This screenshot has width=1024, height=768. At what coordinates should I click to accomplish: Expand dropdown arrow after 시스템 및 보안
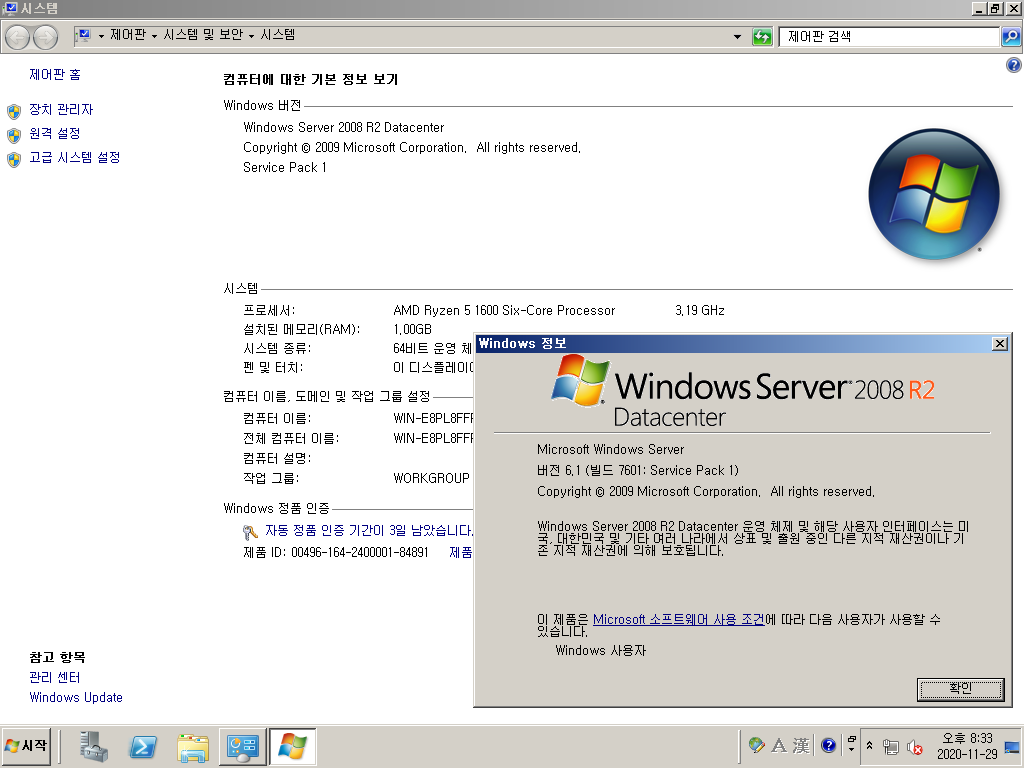coord(251,36)
